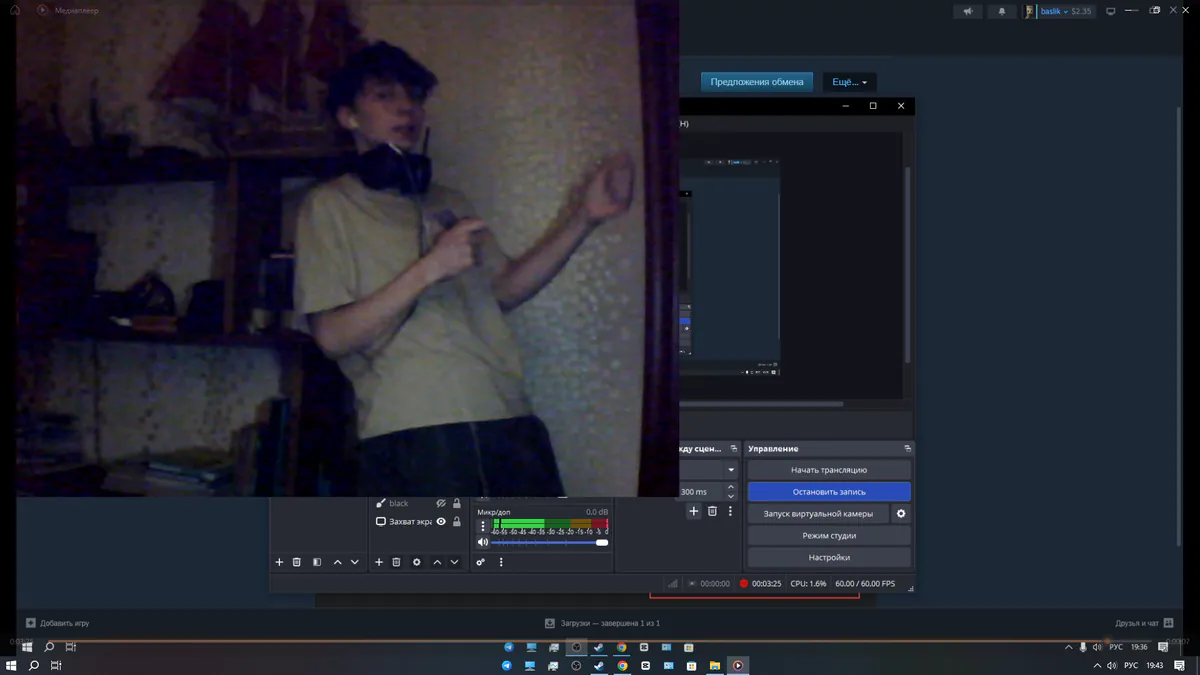Screen dimensions: 1200x675
Task: Open audio mixer three-dot menu beside gears
Action: coord(501,562)
